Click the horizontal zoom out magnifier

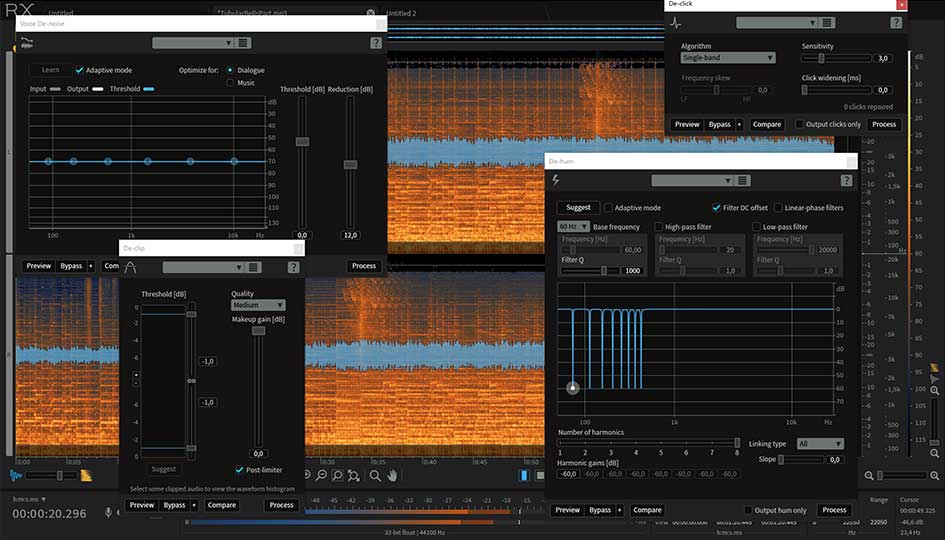(x=322, y=476)
